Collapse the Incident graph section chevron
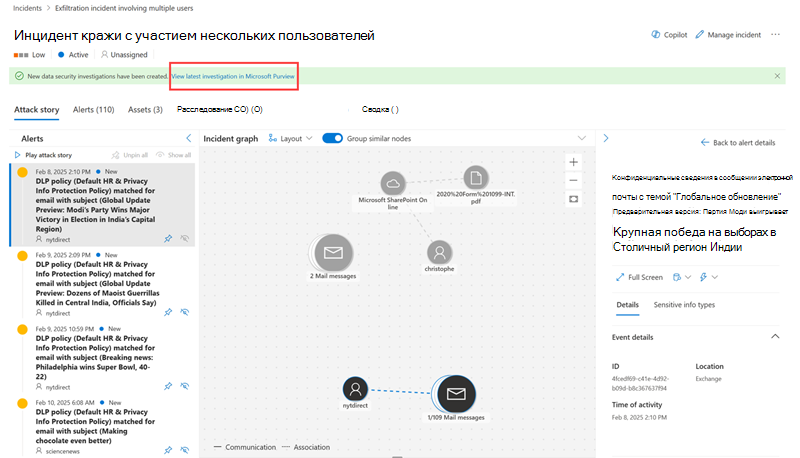 (x=582, y=138)
